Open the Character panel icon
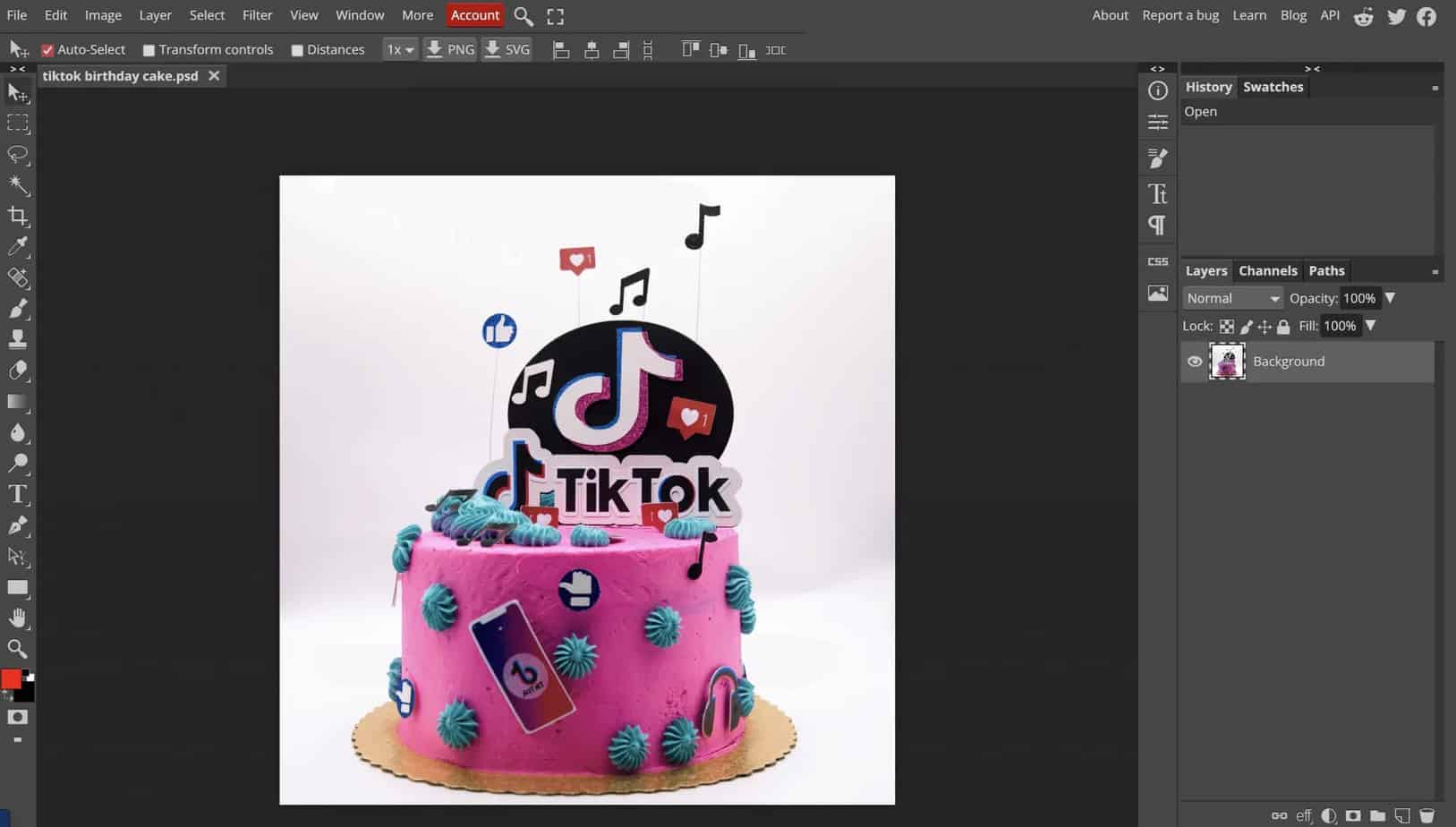1456x827 pixels. click(x=1157, y=193)
